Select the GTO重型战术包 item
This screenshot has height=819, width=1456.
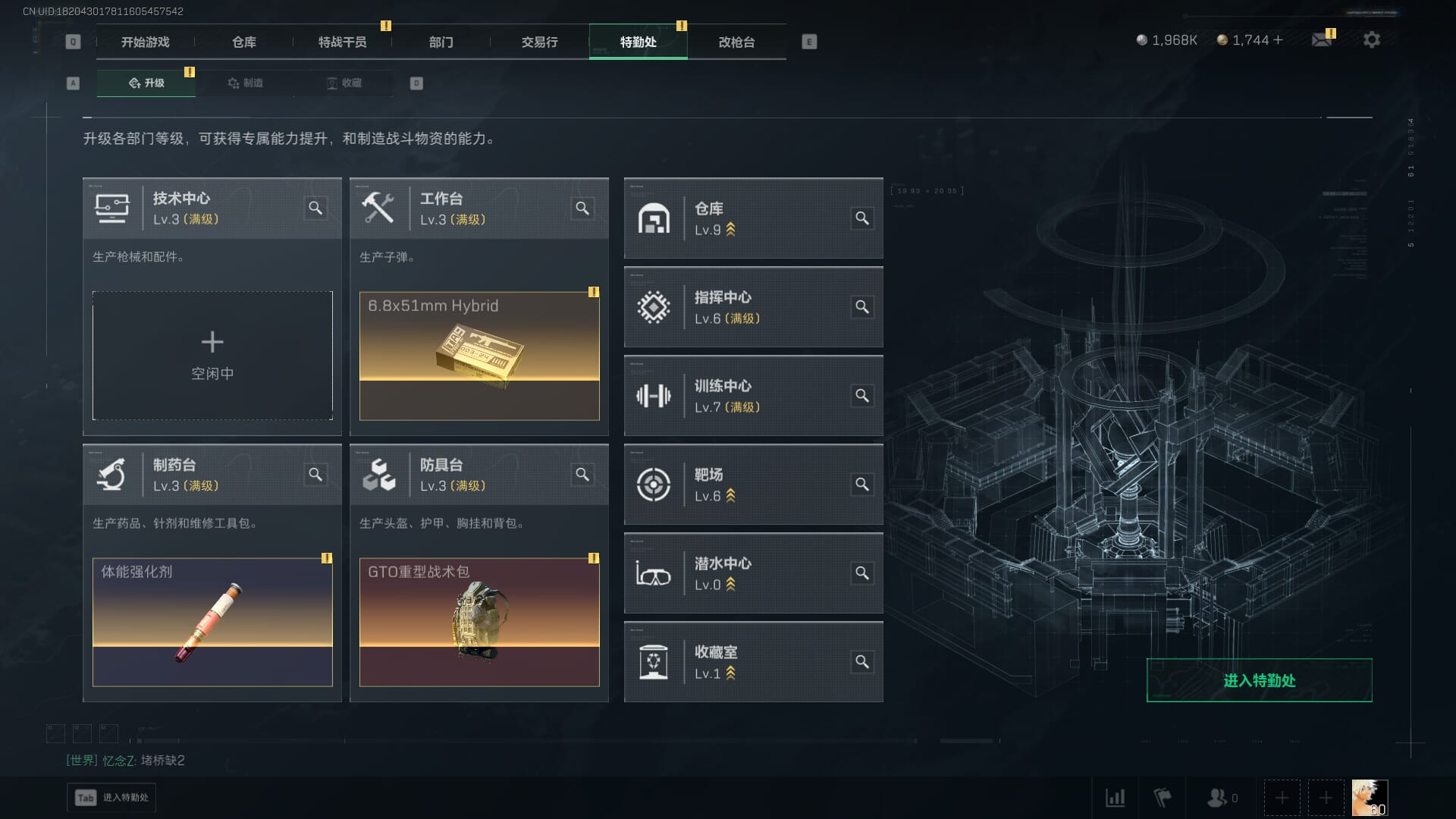coord(479,622)
